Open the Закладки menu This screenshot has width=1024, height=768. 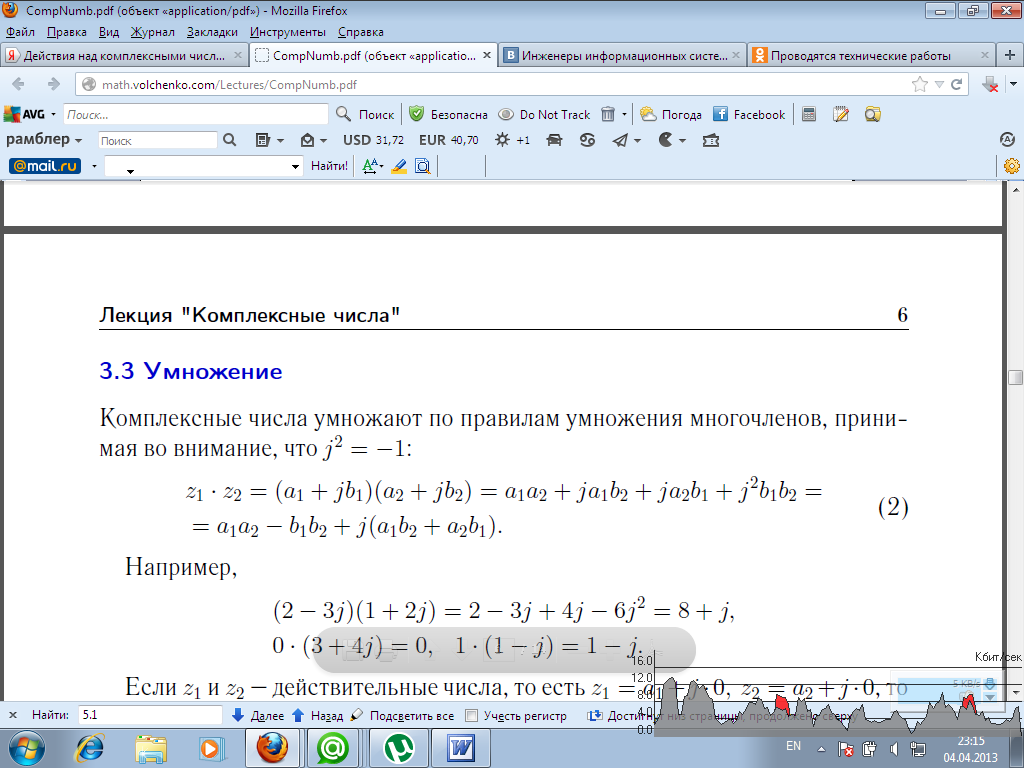pos(212,32)
